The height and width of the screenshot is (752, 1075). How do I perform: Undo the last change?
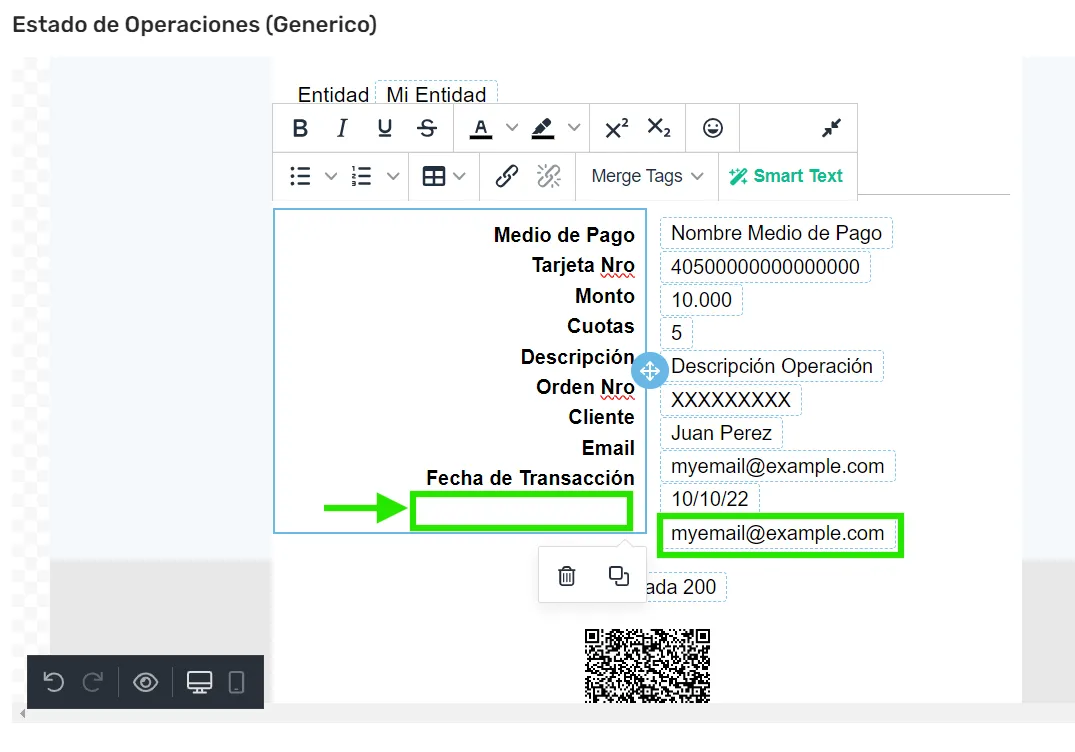coord(53,682)
